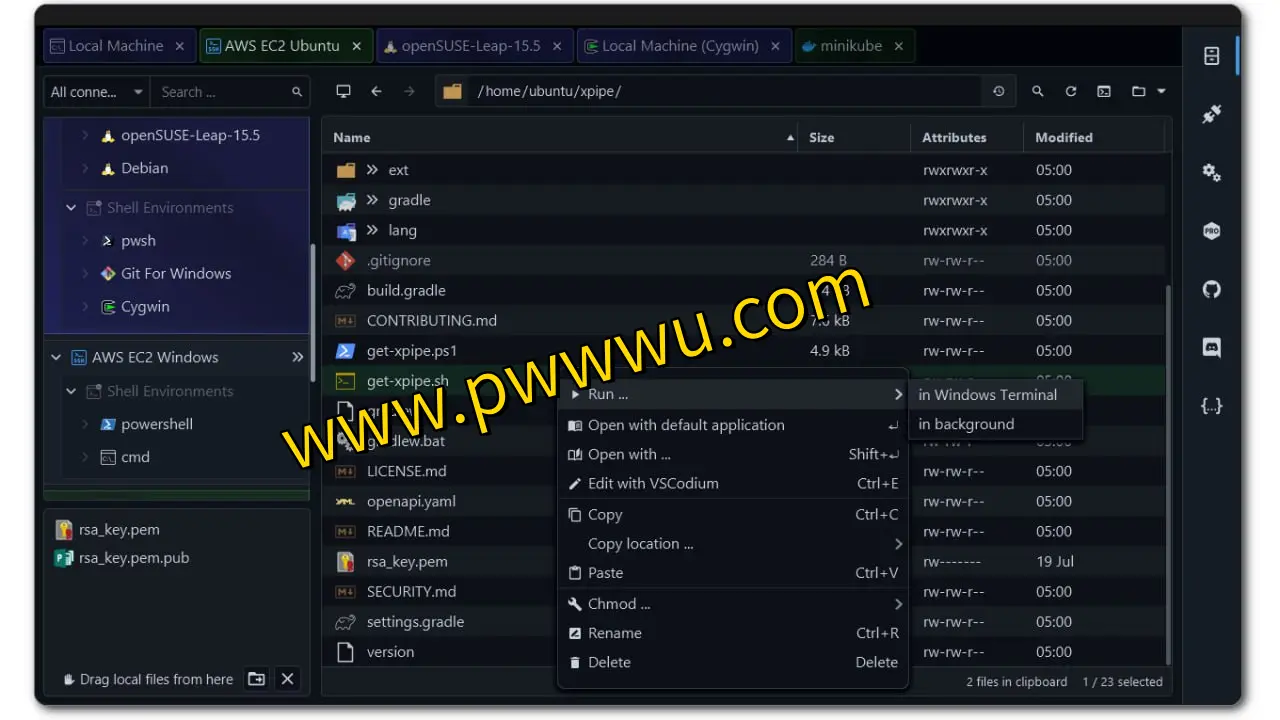Open terminal icon in file browser toolbar

(x=1103, y=91)
